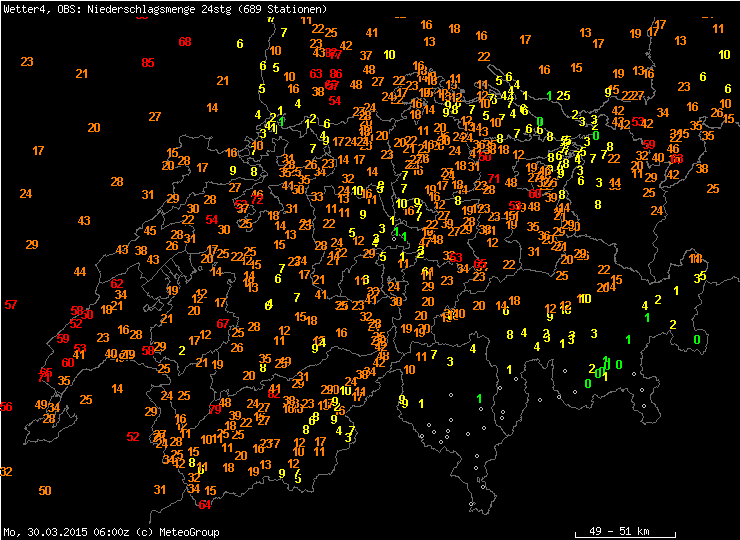Screen dimensions: 740x540
Task: Select the red station value 56
Action: point(6,406)
